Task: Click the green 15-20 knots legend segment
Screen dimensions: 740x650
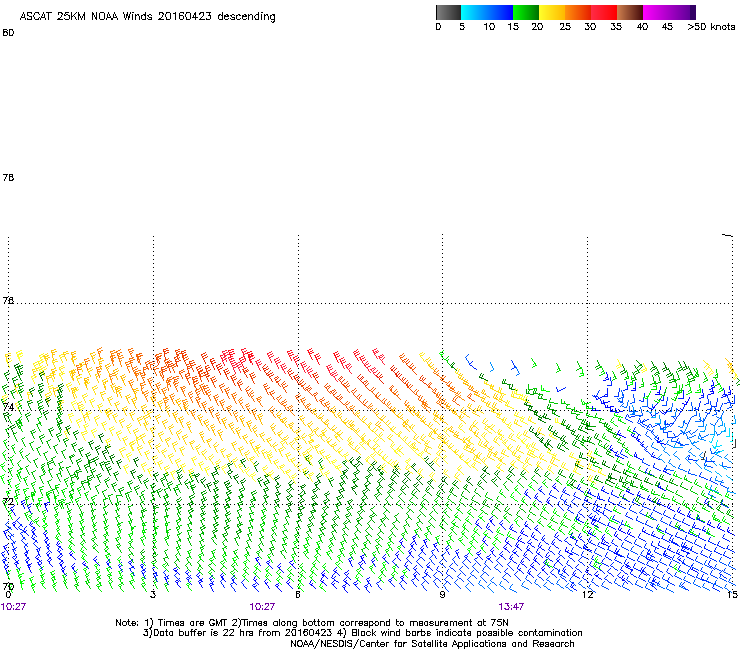Action: [x=526, y=12]
